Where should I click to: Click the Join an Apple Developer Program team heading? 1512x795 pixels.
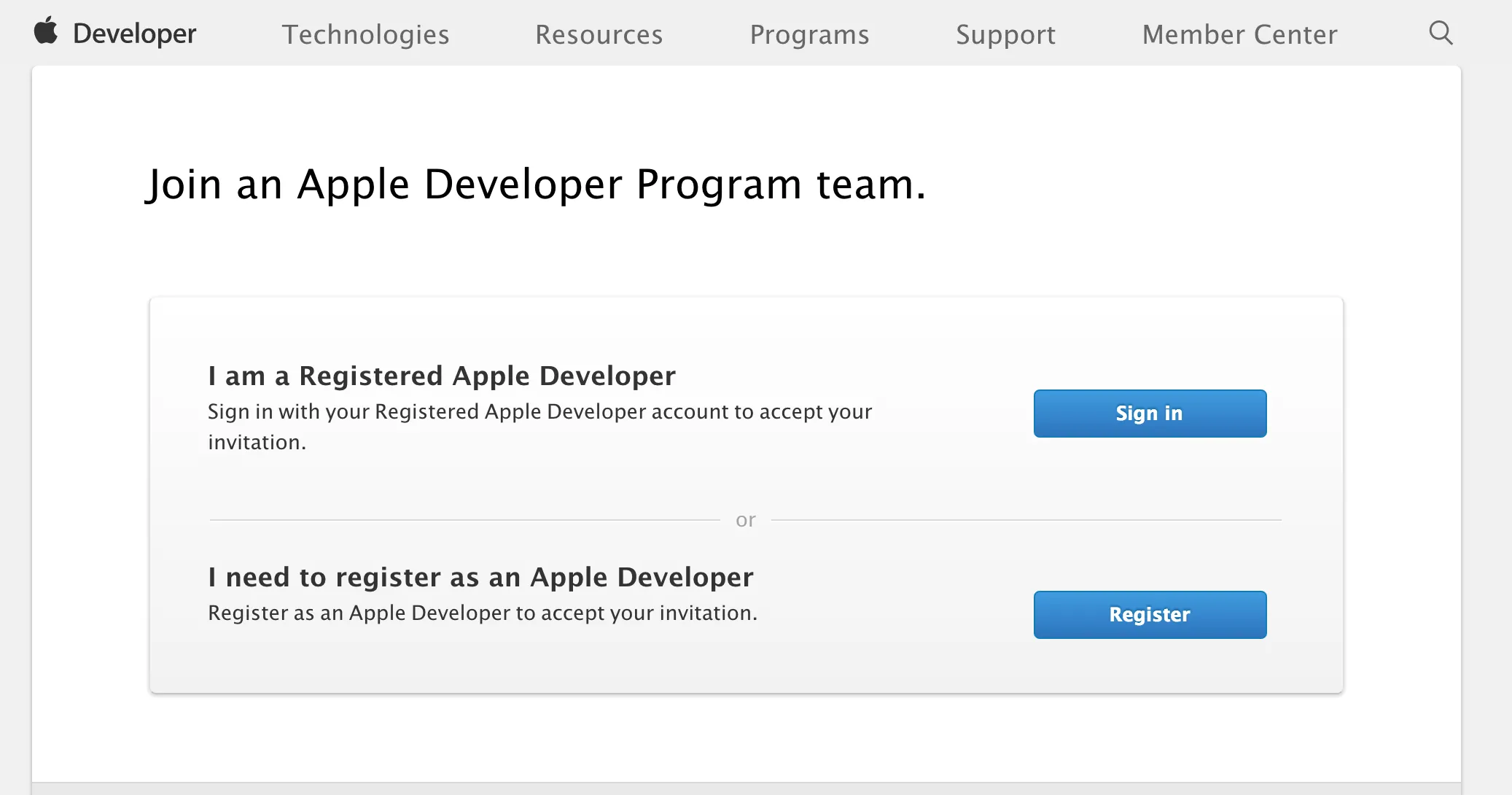click(x=535, y=184)
